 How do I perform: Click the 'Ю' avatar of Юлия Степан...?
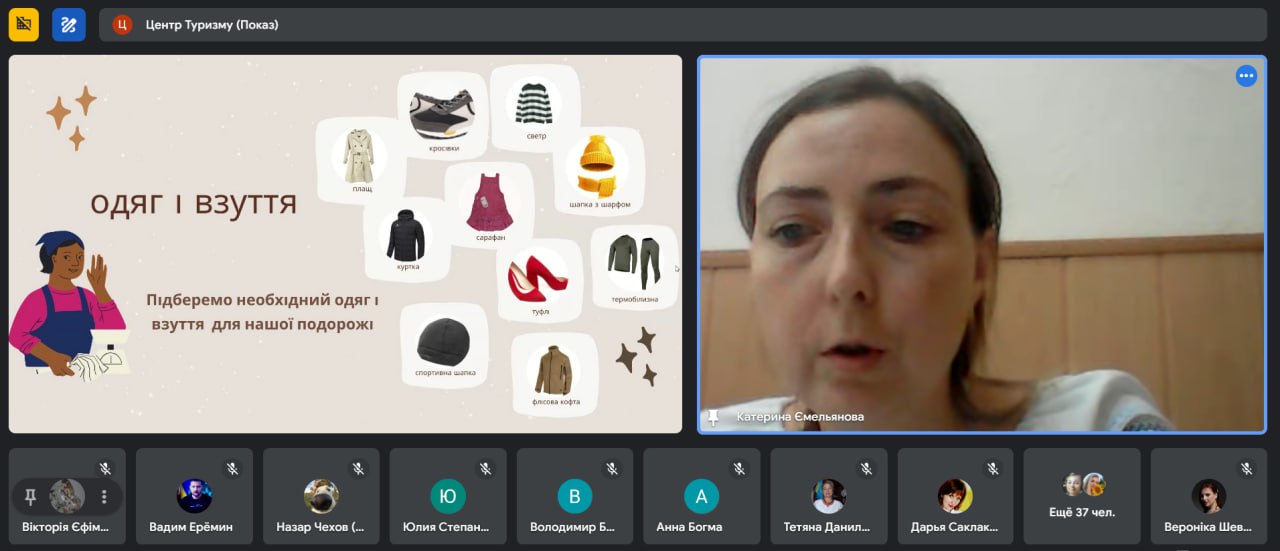pos(448,496)
